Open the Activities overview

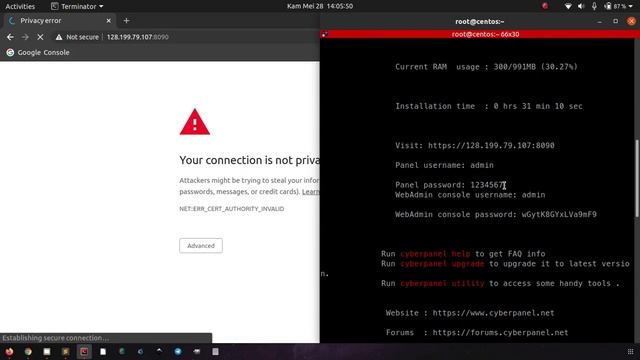point(20,6)
